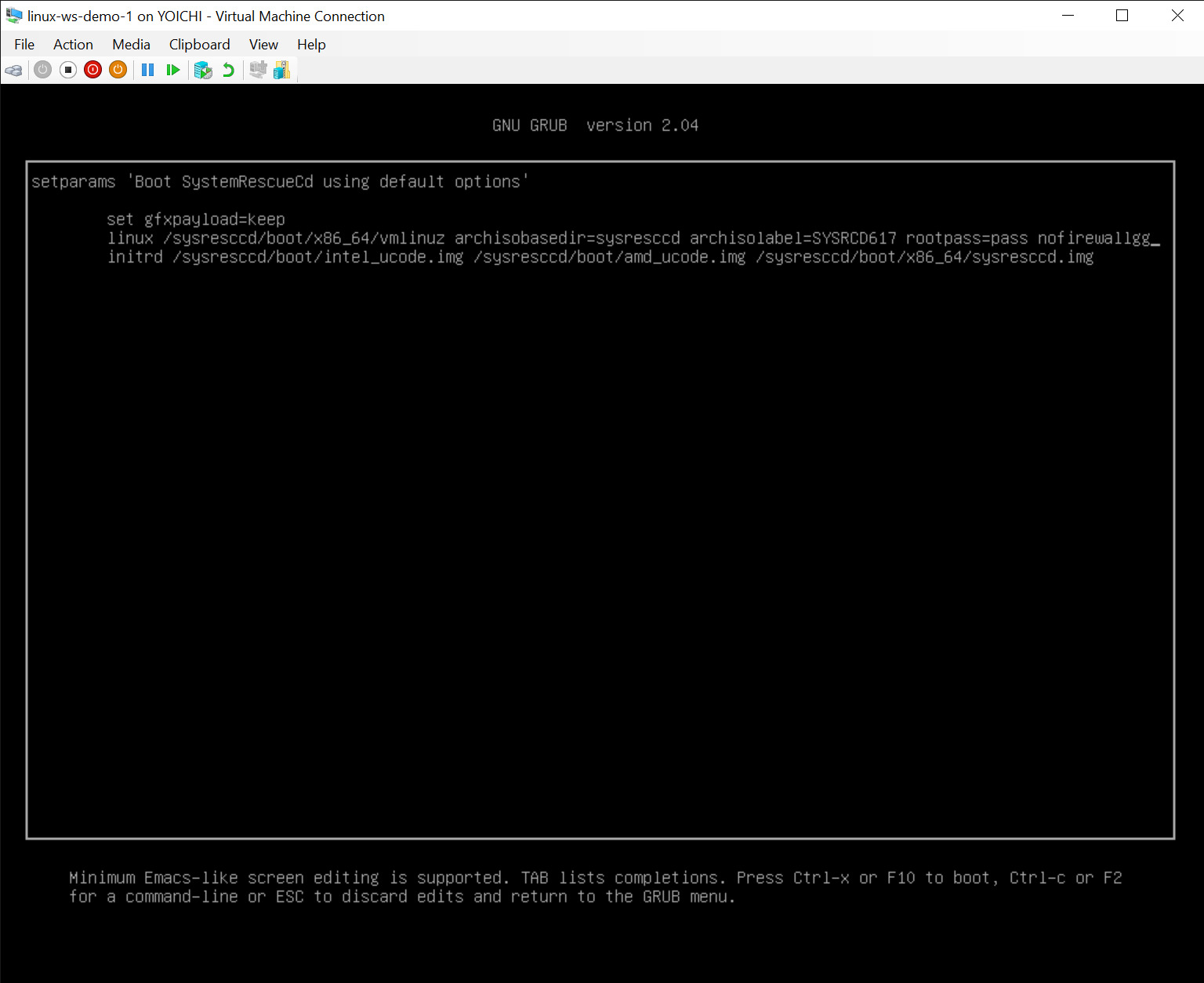Create a checkpoint with the toolbar icon
The image size is (1204, 983).
(x=203, y=71)
